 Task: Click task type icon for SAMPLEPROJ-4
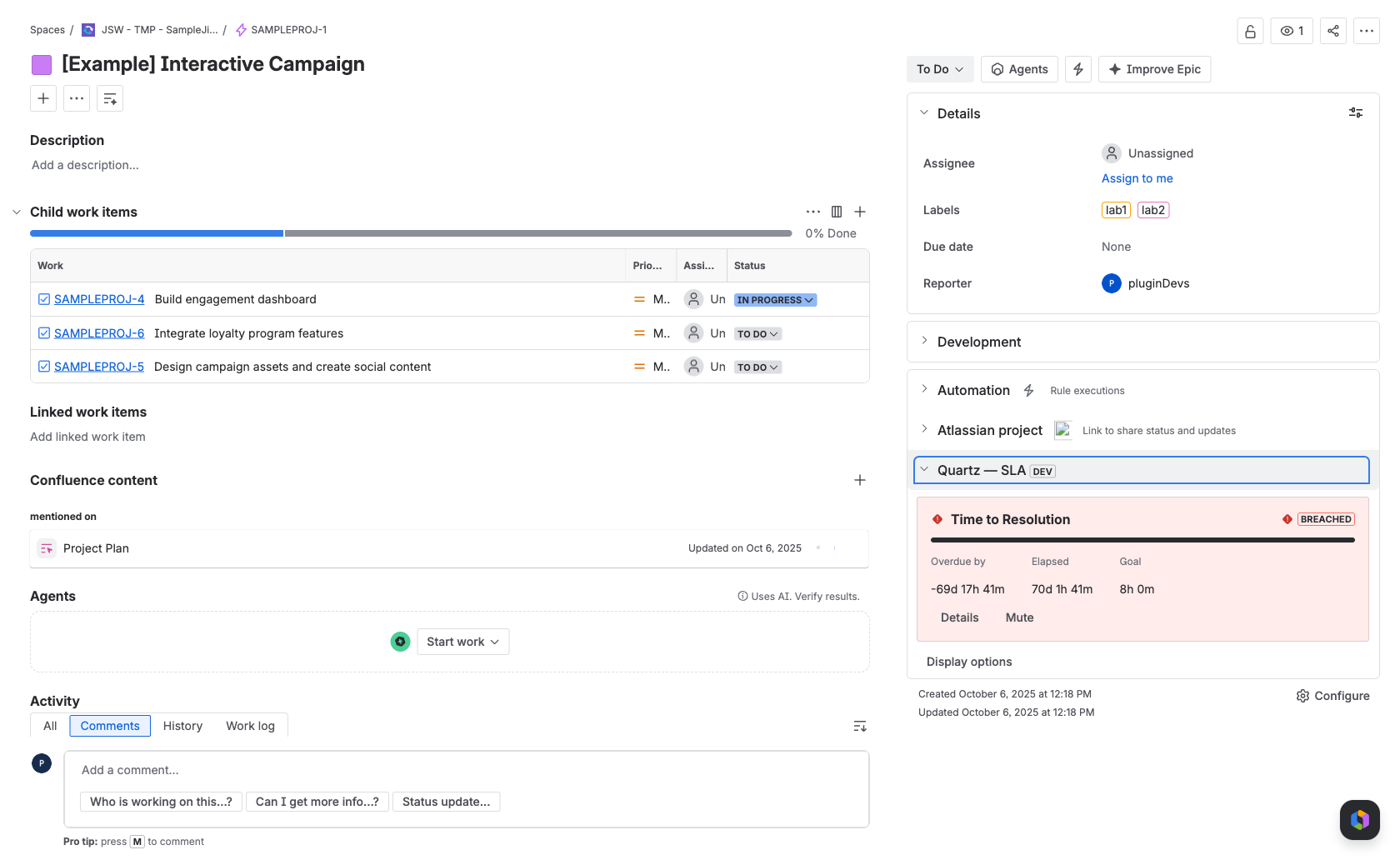click(x=44, y=299)
